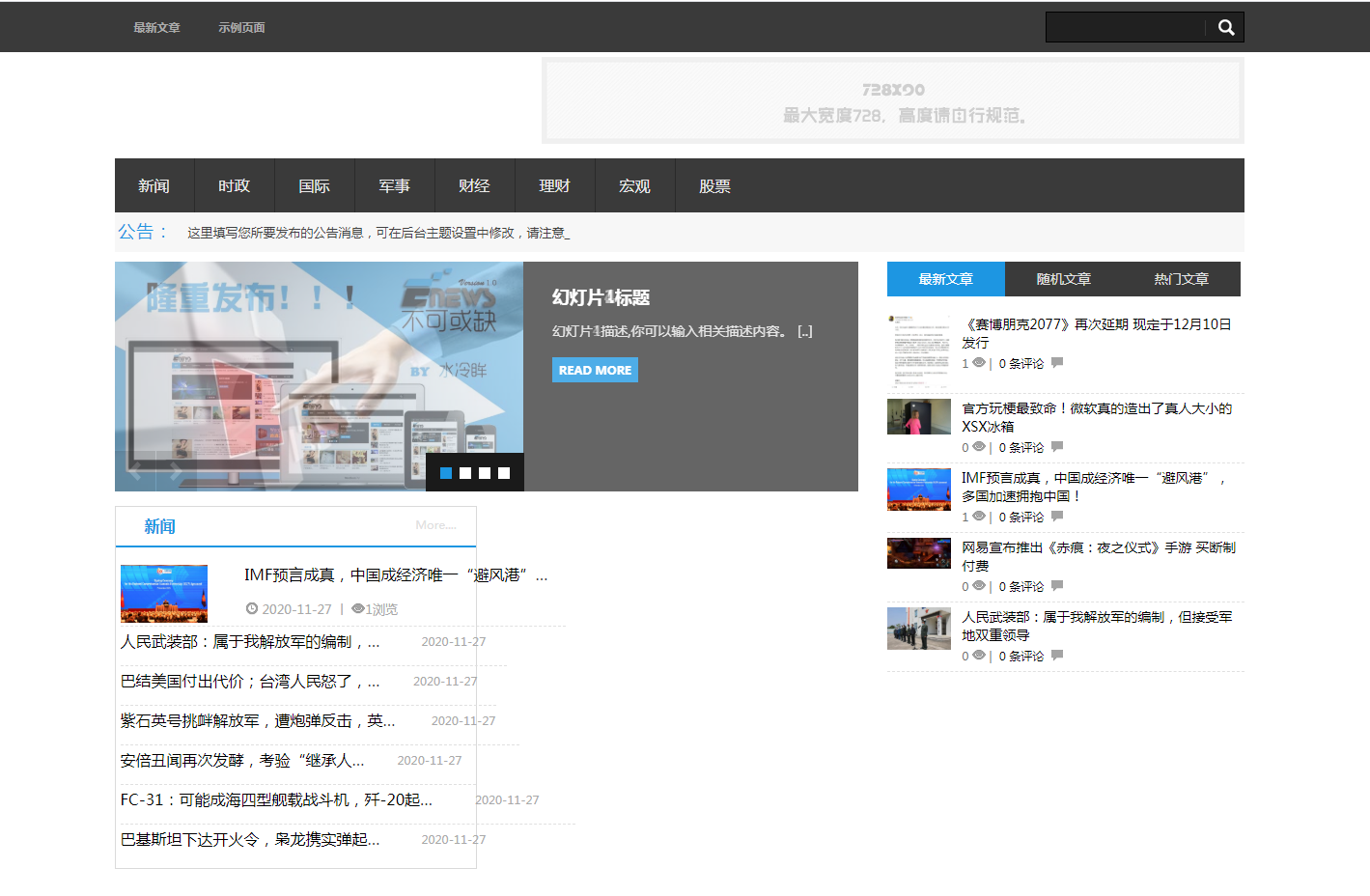Open the 财经 navigation menu item
Image resolution: width=1370 pixels, height=896 pixels.
coord(474,186)
